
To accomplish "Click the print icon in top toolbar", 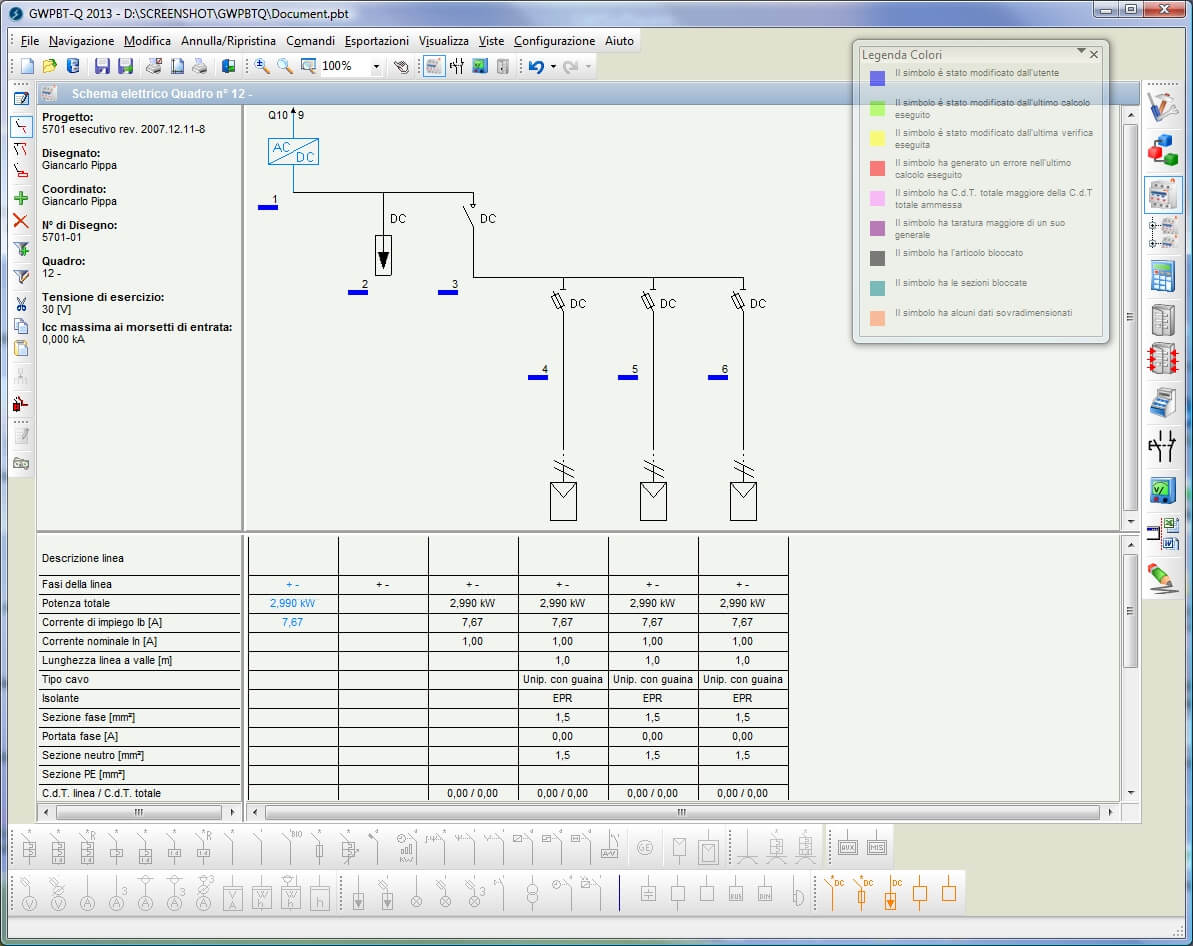I will click(x=200, y=66).
